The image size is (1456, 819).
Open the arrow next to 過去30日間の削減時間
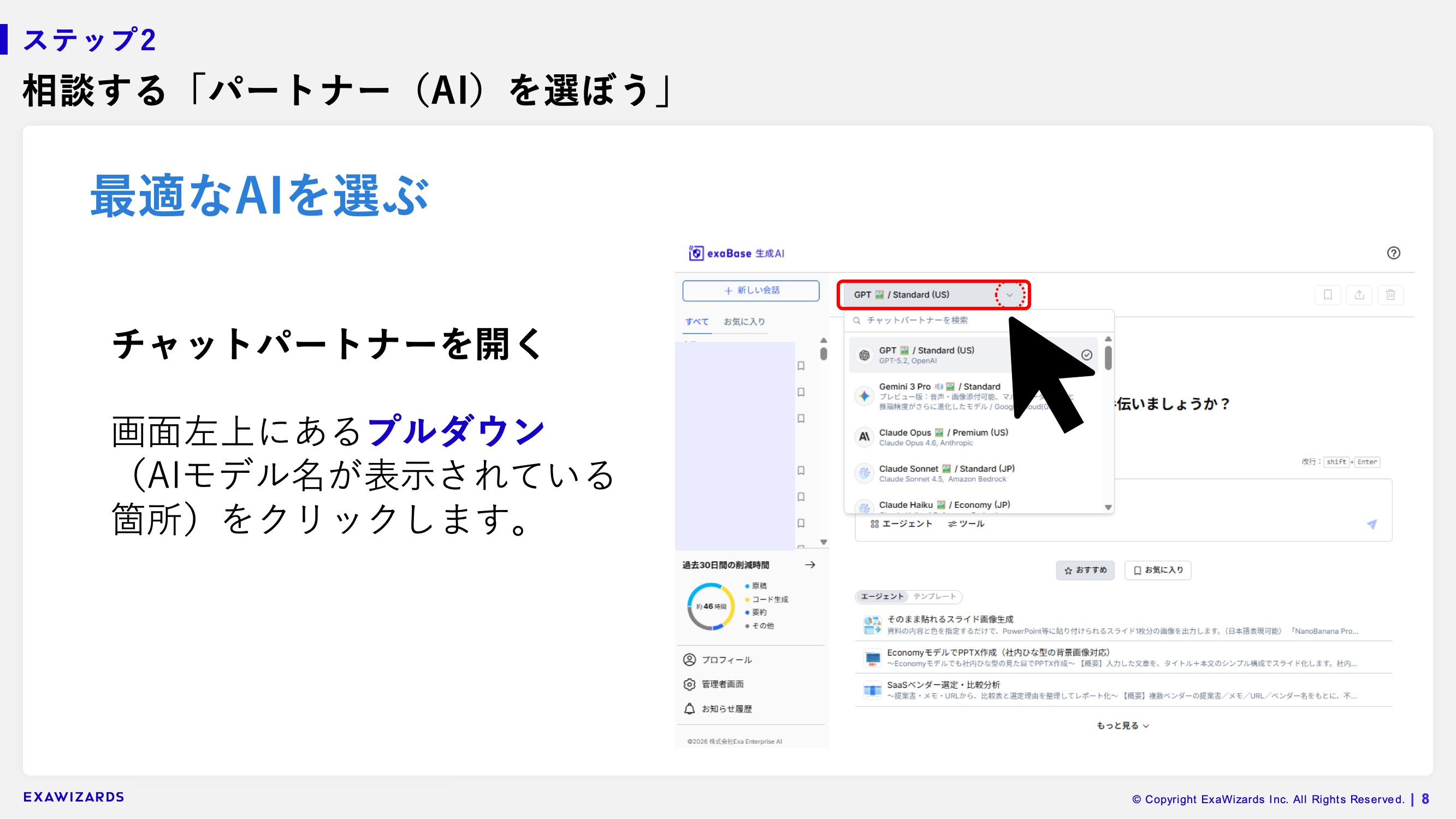[x=810, y=565]
